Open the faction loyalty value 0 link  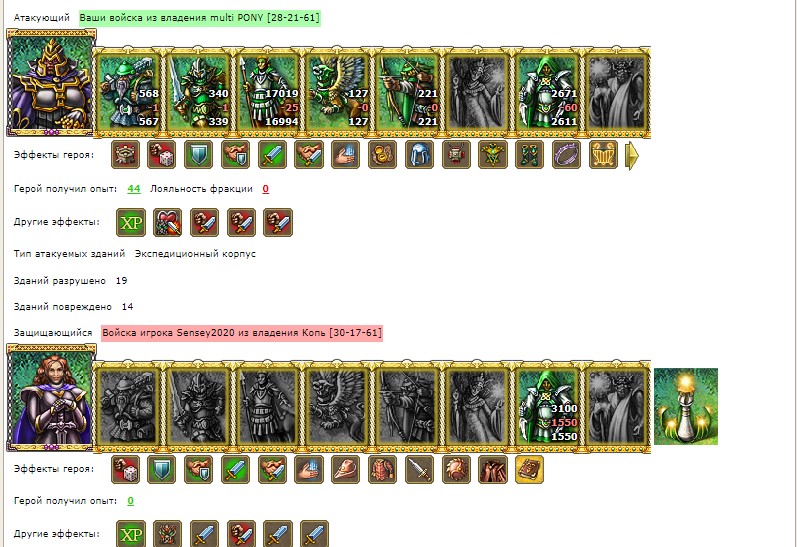tap(265, 189)
